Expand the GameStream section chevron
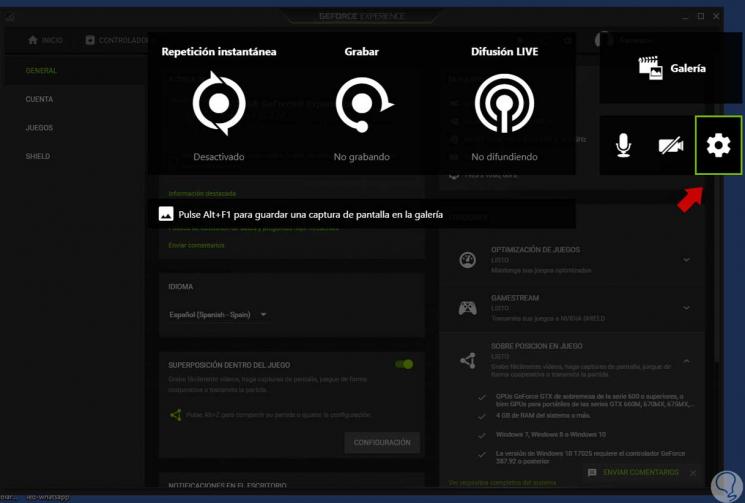Screen dimensions: 745x503 tap(686, 308)
